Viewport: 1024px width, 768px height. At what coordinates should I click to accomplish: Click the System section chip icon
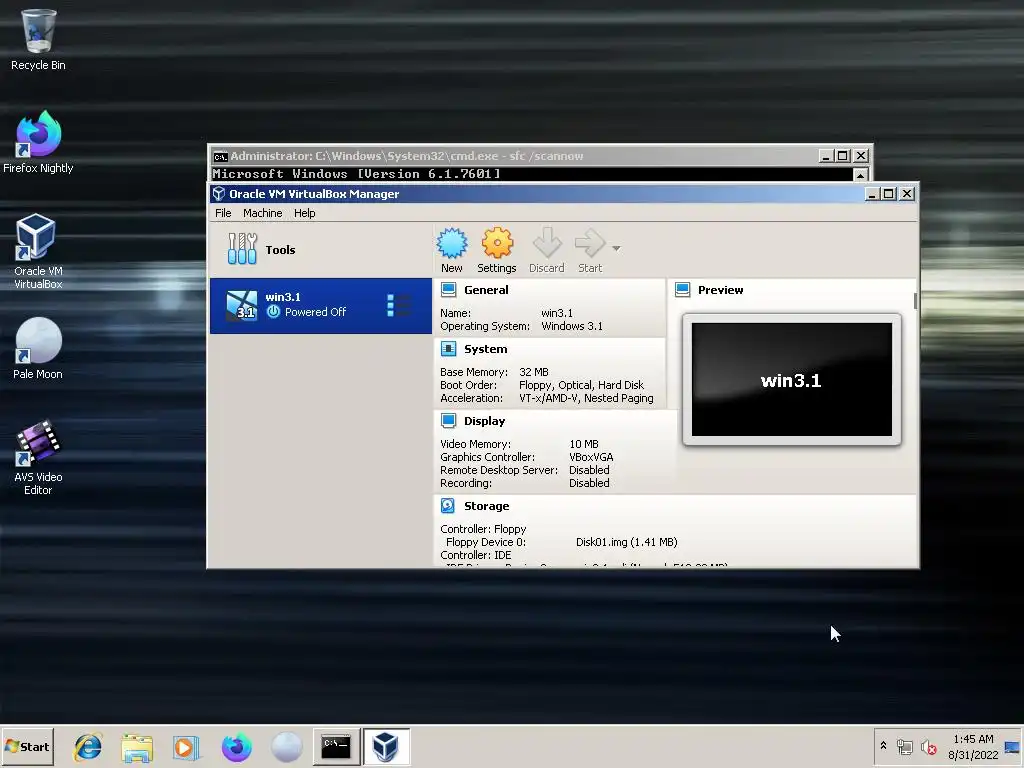448,349
